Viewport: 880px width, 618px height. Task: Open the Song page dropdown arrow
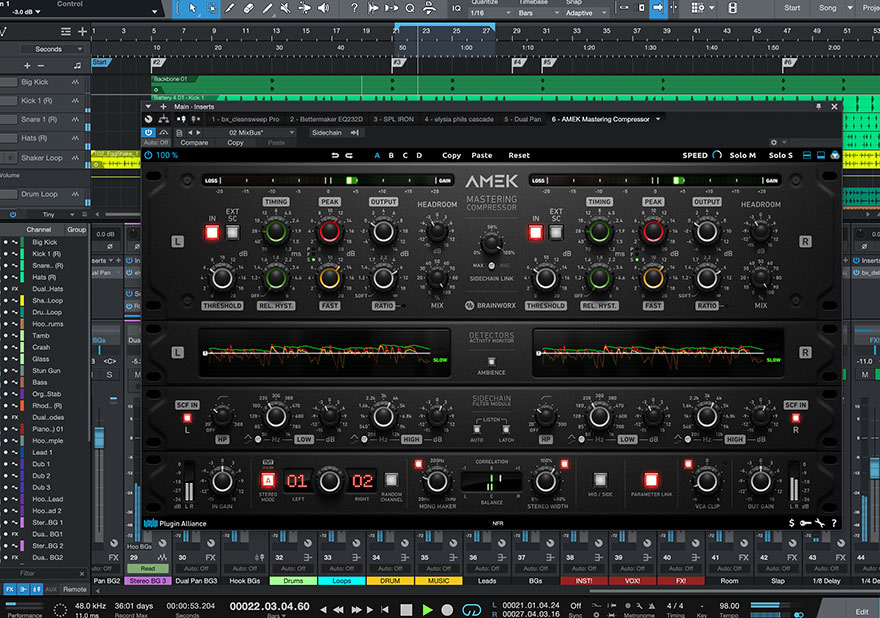tap(850, 8)
